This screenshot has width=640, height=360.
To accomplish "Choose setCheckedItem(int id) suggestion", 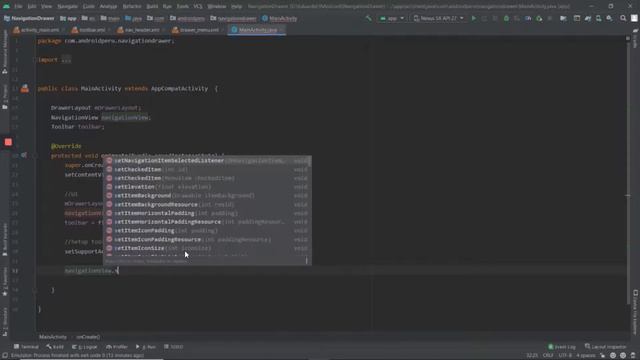I will (207, 169).
